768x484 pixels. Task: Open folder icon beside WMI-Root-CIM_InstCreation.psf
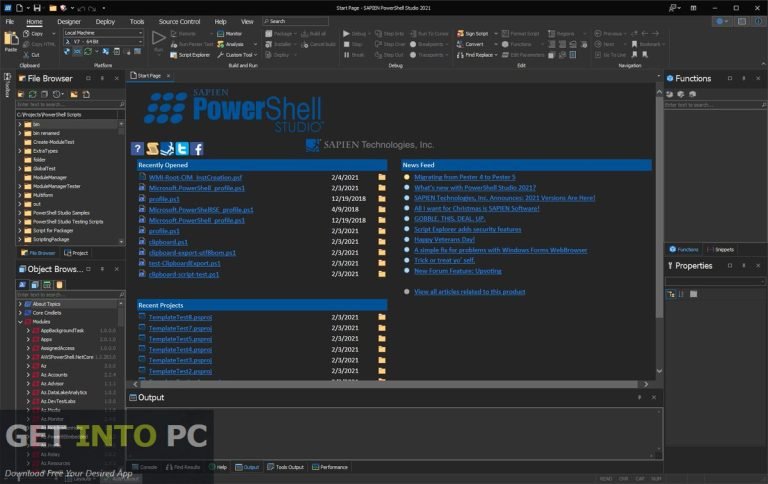coord(381,177)
